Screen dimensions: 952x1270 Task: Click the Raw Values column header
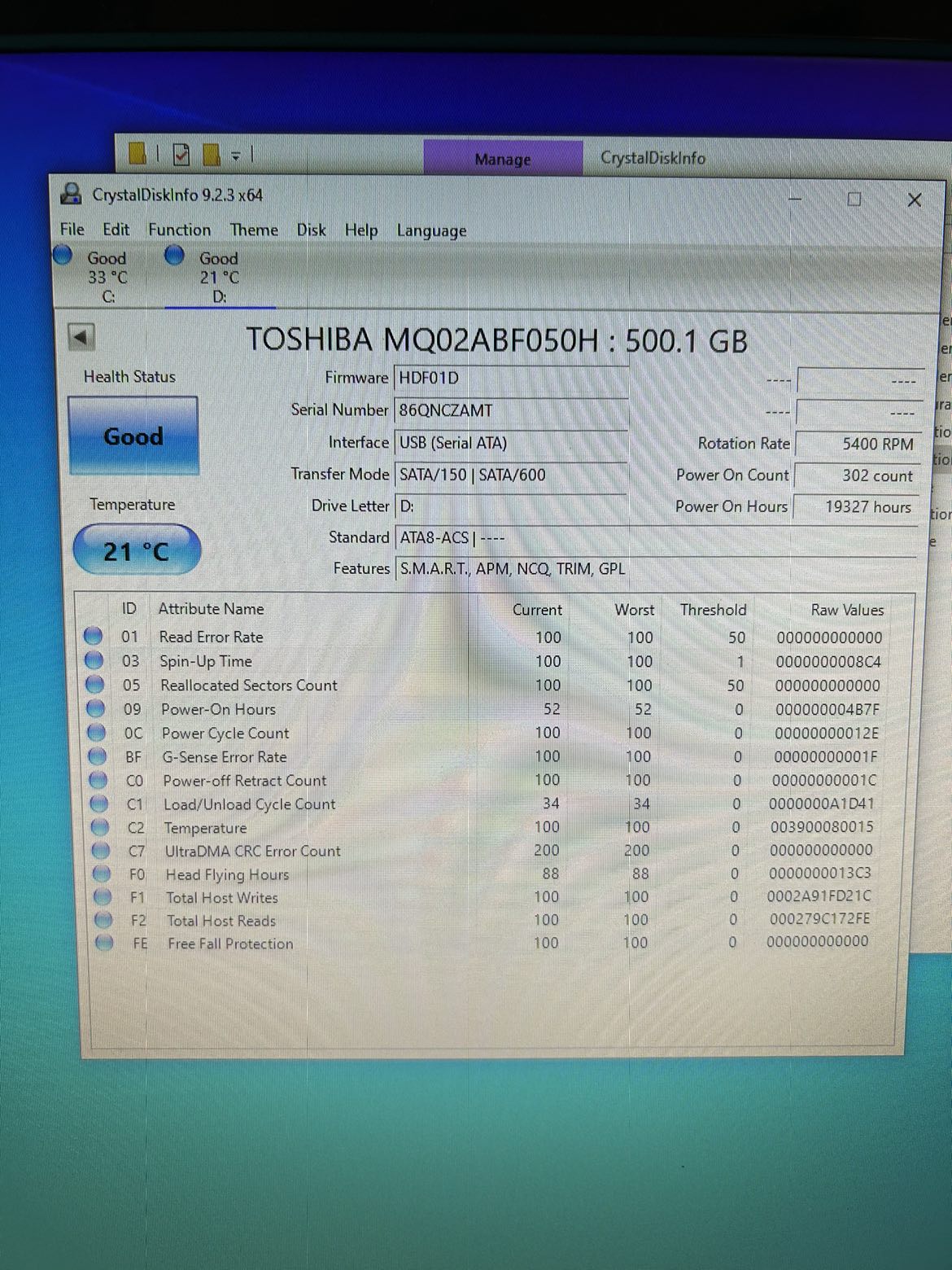(x=847, y=610)
